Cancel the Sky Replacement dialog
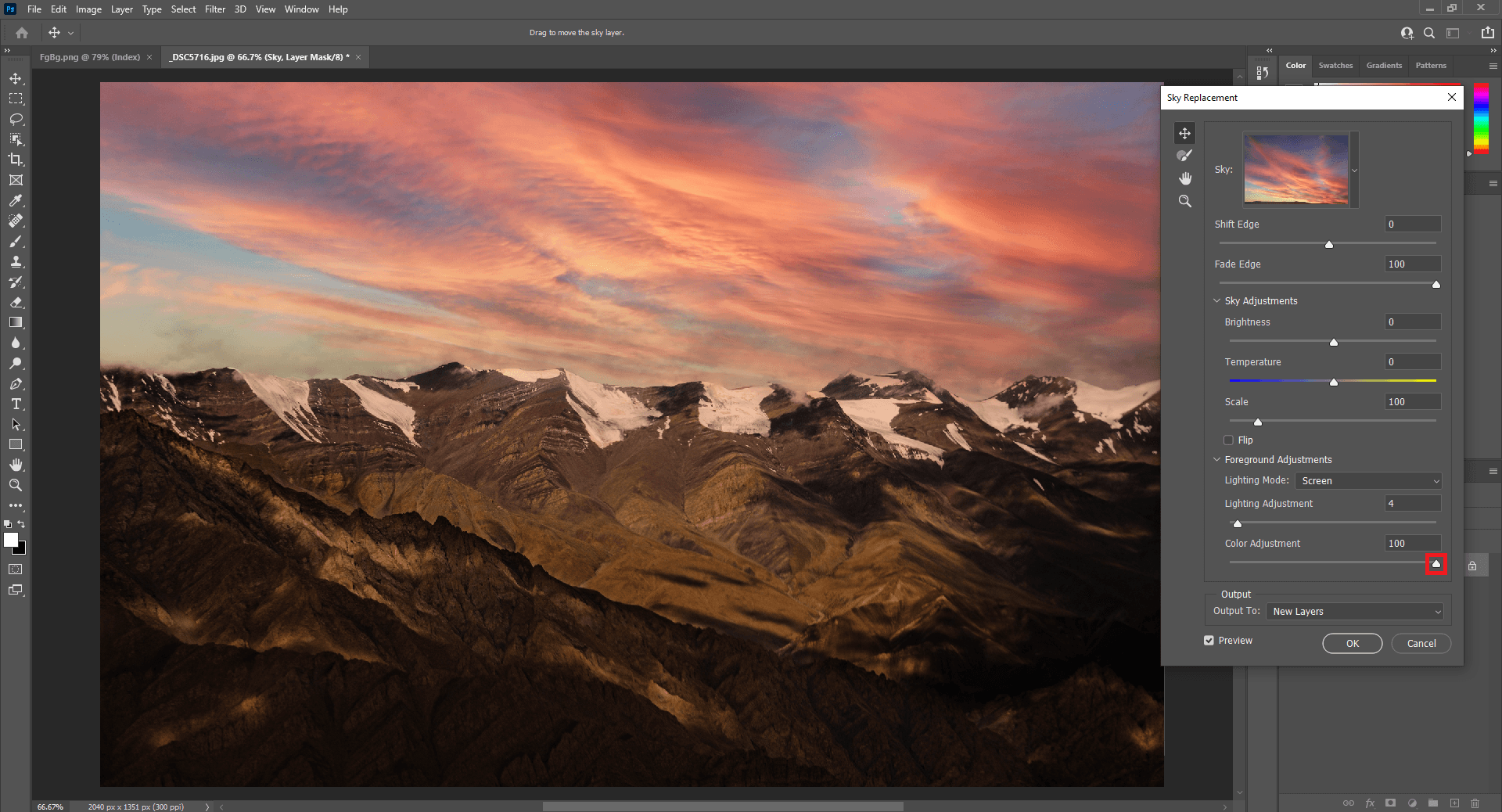This screenshot has height=812, width=1502. tap(1421, 643)
